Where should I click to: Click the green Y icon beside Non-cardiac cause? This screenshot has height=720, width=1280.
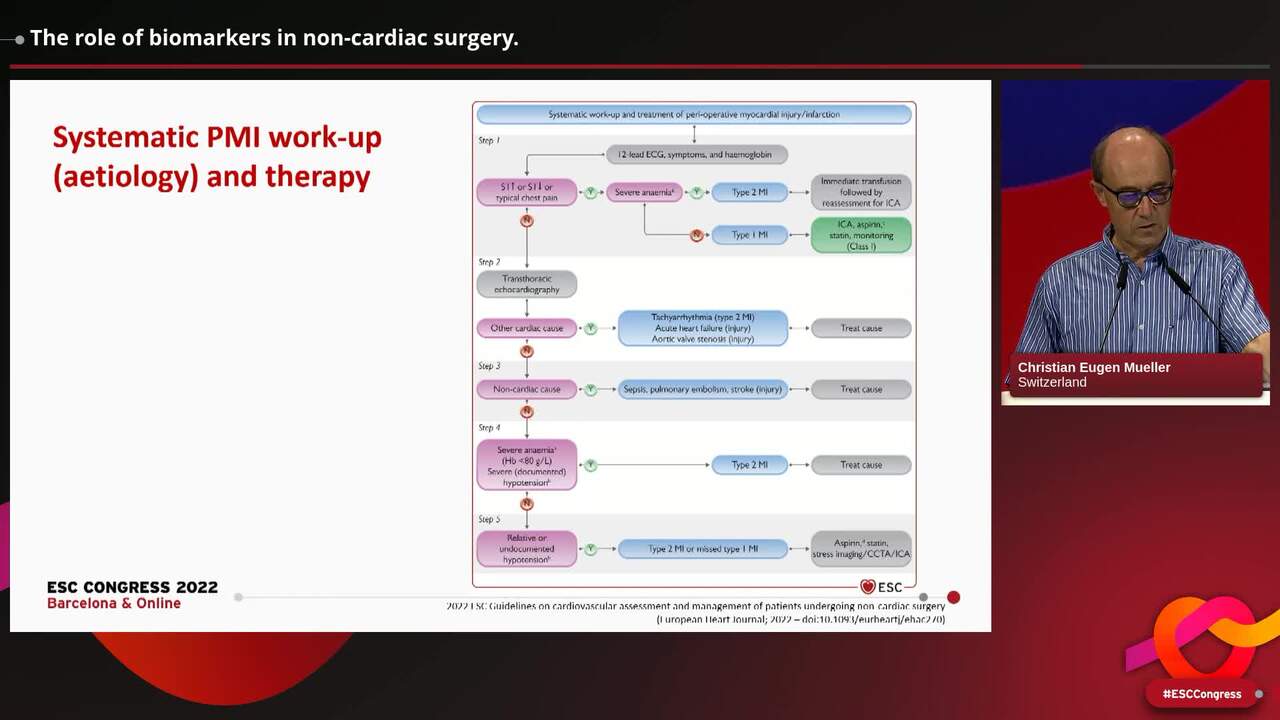point(591,388)
